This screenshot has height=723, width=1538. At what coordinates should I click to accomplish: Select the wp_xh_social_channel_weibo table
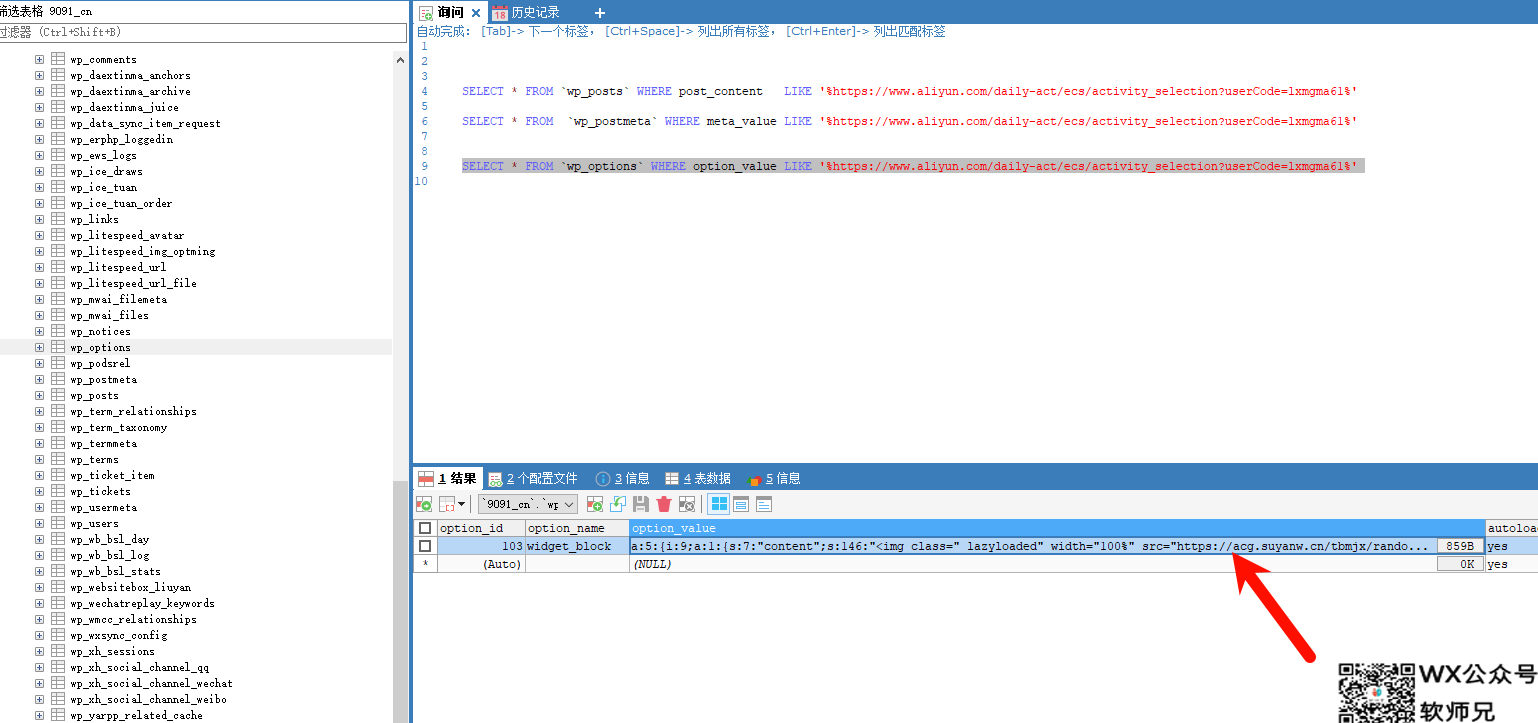tap(148, 699)
